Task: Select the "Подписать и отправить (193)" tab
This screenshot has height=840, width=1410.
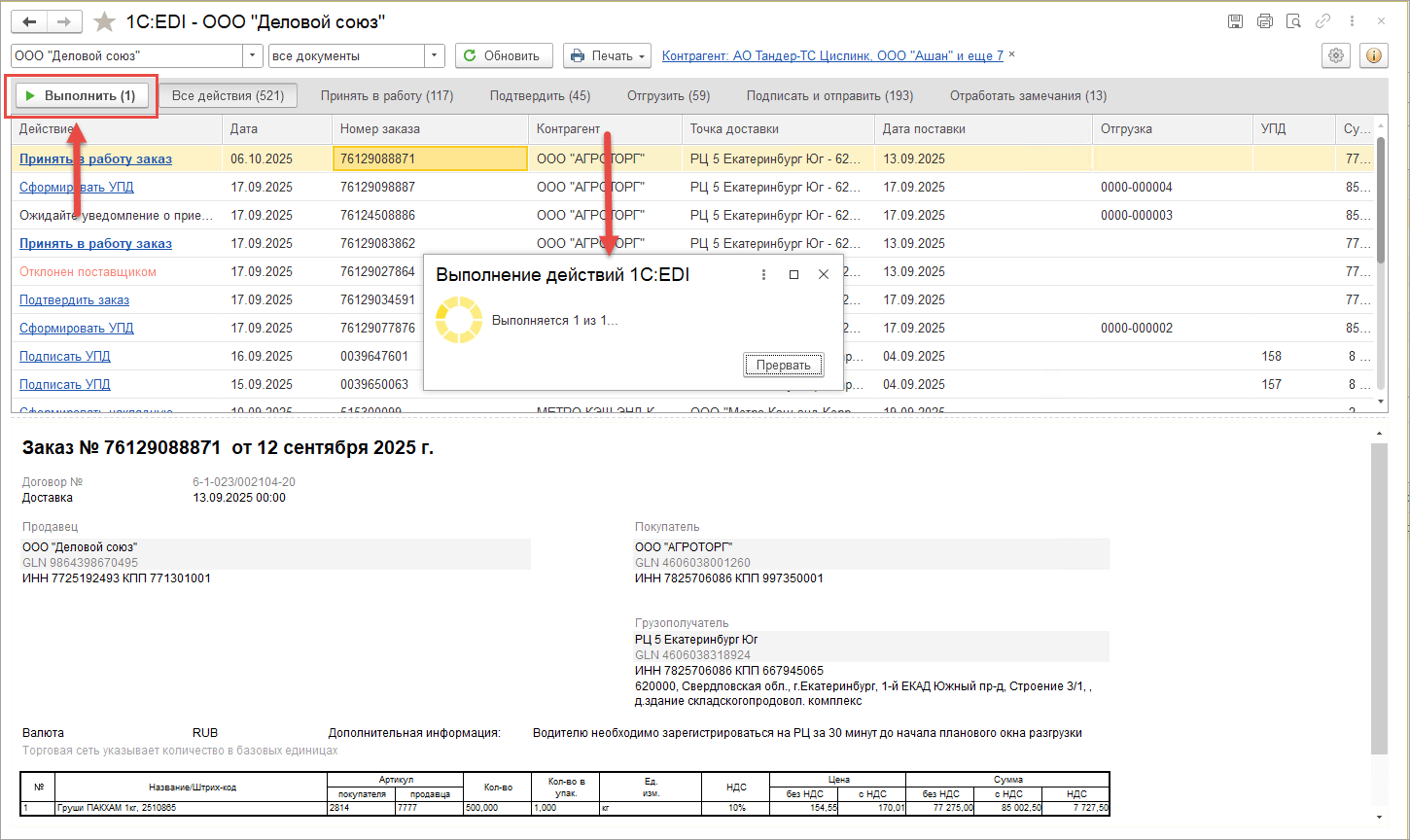Action: 829,96
